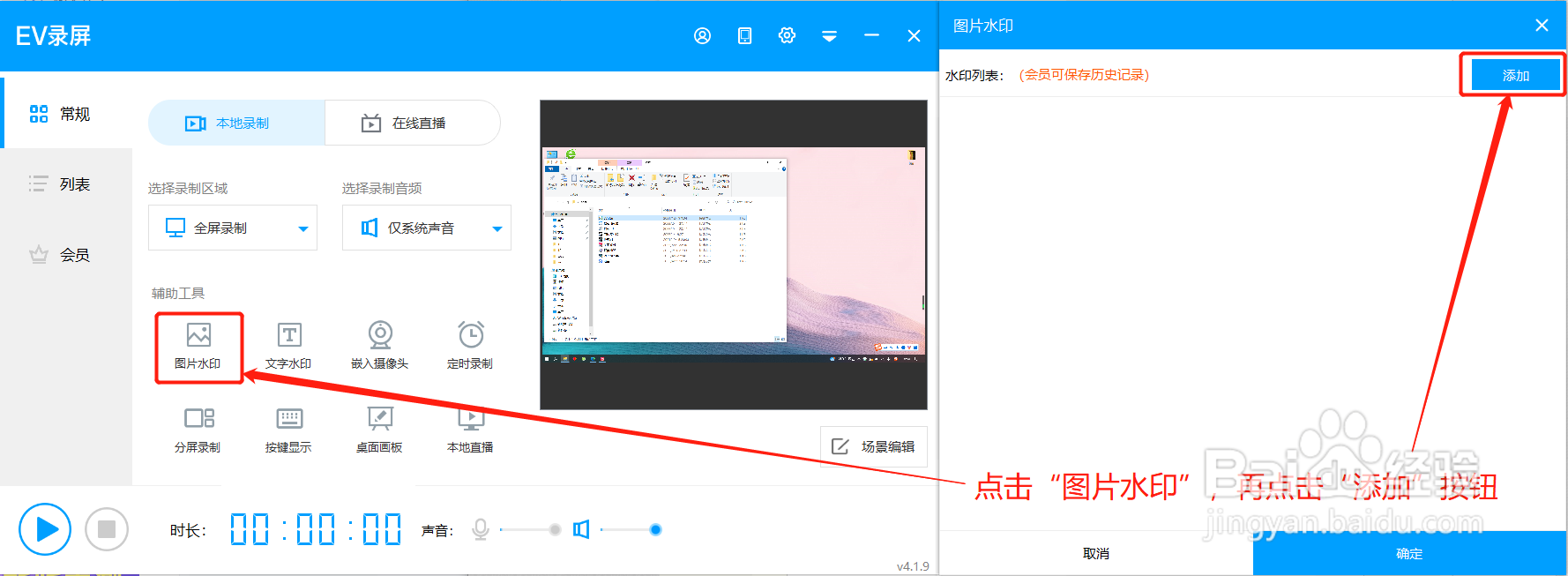Open the 桌面画板 desktop drawing board tool

point(379,430)
